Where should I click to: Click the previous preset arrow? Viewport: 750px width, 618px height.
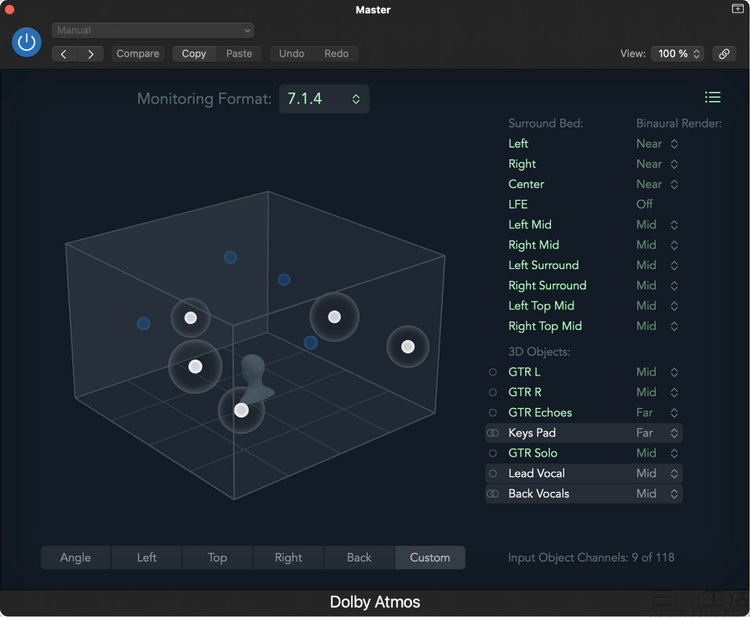click(x=65, y=54)
